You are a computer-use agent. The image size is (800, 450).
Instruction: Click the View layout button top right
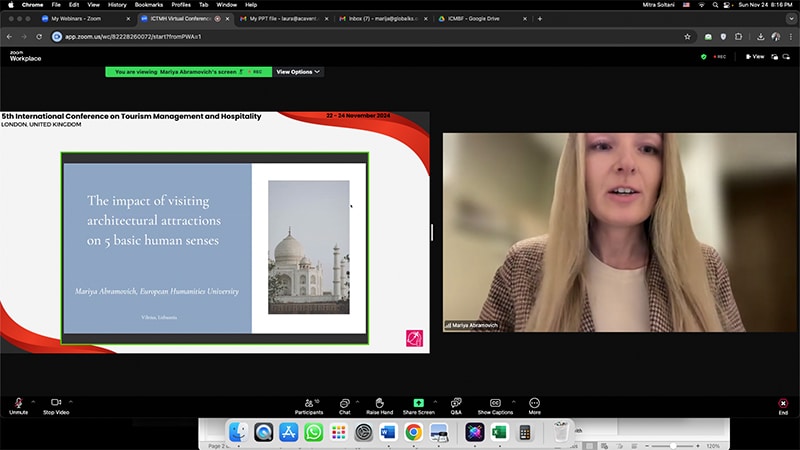pyautogui.click(x=755, y=57)
